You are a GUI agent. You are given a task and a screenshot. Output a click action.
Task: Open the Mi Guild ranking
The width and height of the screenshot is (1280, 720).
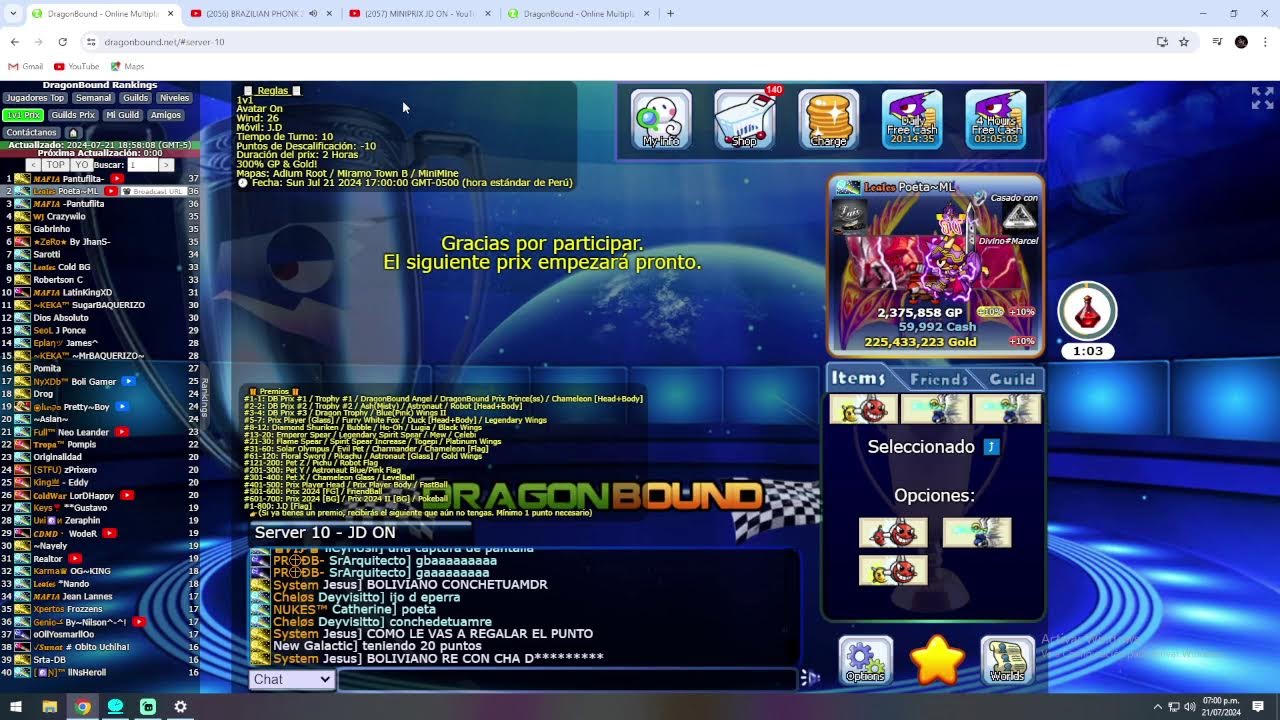tap(122, 115)
